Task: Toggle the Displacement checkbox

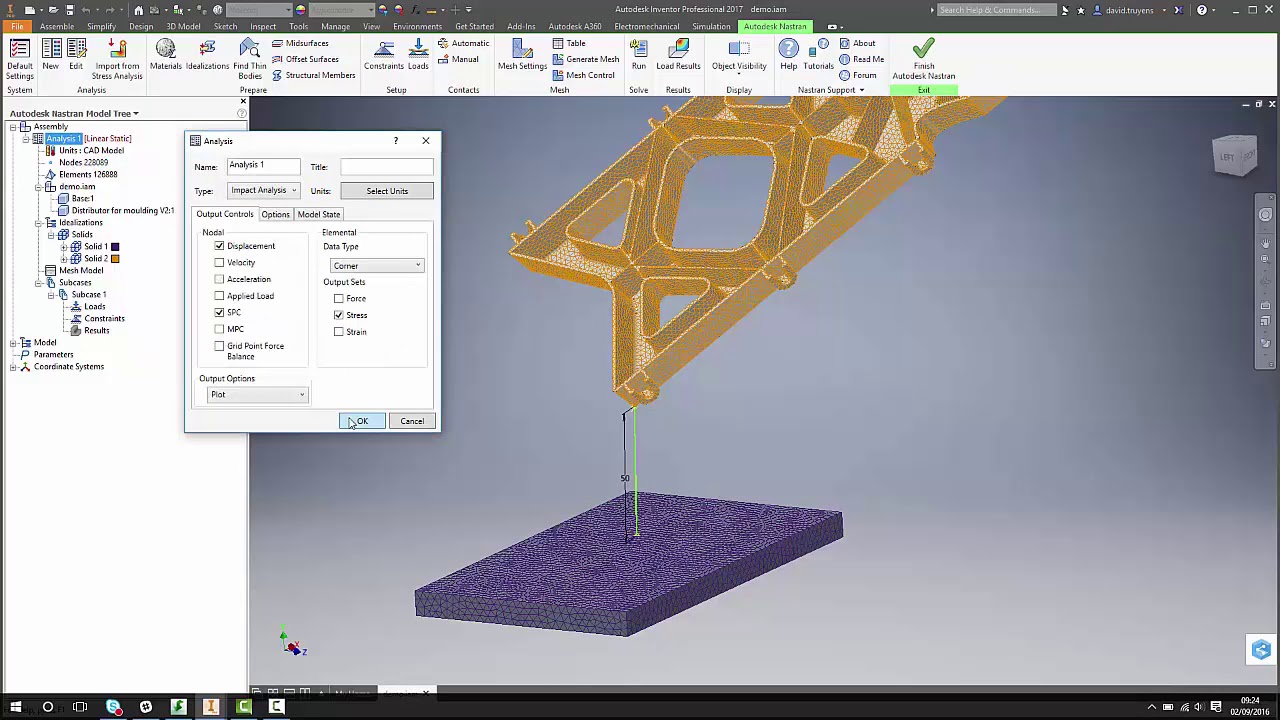Action: [x=219, y=246]
